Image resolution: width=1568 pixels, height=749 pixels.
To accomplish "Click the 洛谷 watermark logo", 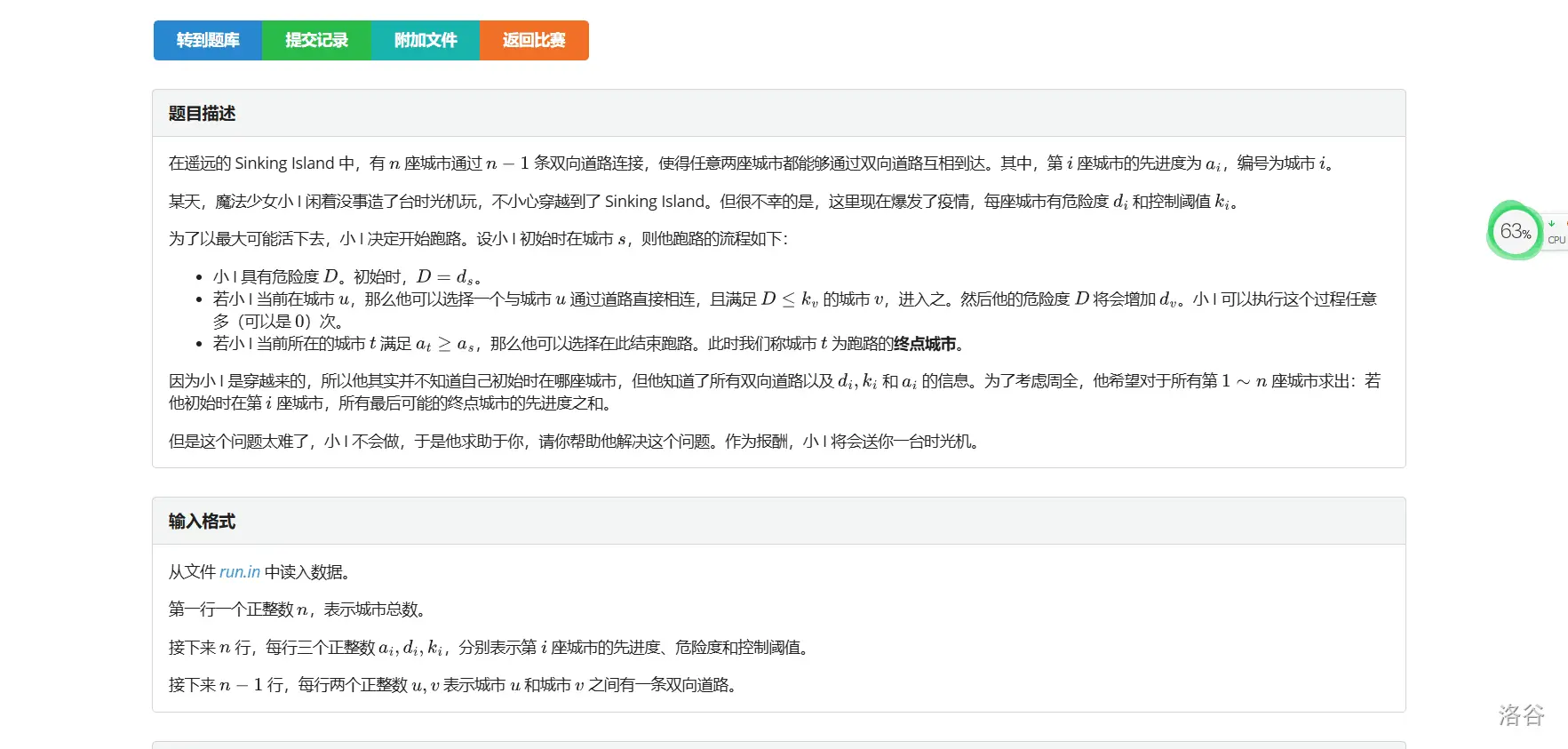I will pyautogui.click(x=1521, y=715).
